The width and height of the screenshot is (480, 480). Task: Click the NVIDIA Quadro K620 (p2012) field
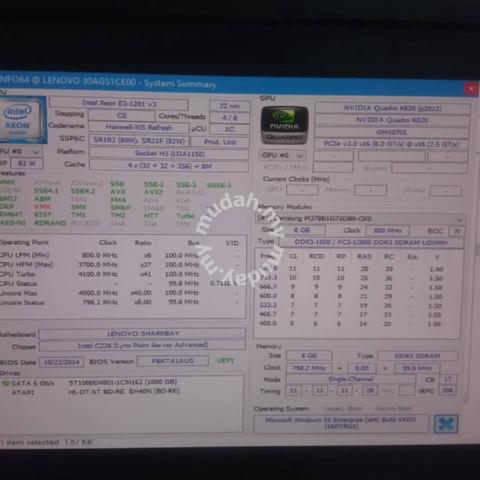[x=392, y=108]
